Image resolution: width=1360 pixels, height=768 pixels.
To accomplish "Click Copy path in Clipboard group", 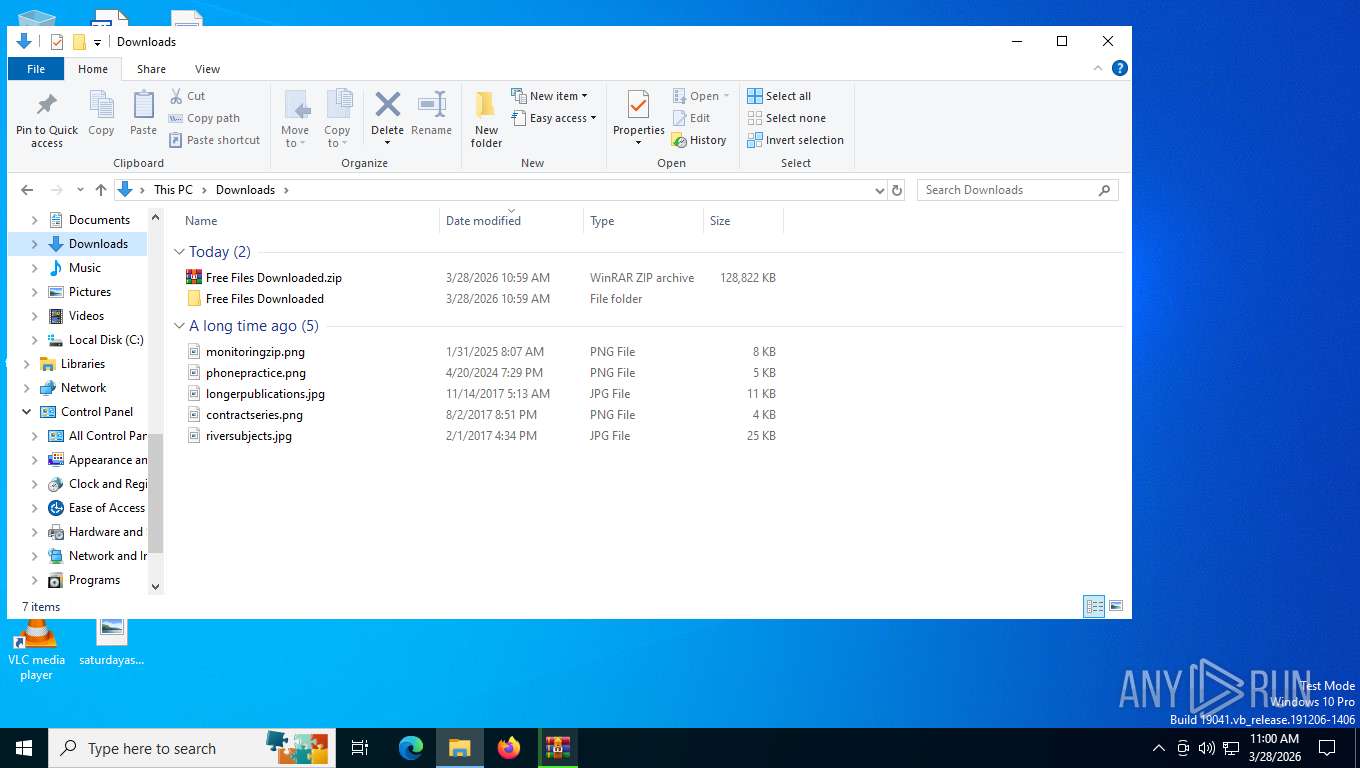I will coord(204,118).
